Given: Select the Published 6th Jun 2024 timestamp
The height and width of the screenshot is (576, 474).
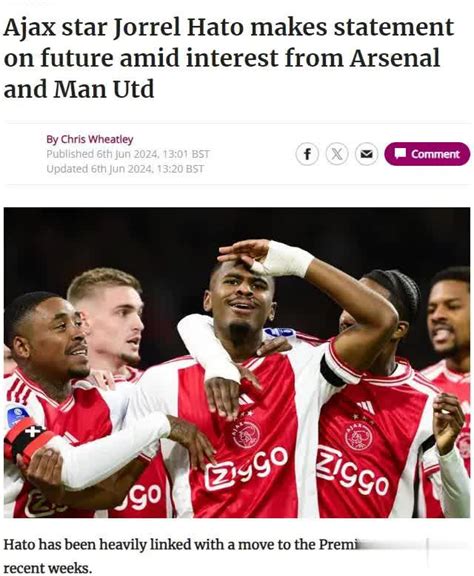Looking at the screenshot, I should 128,154.
